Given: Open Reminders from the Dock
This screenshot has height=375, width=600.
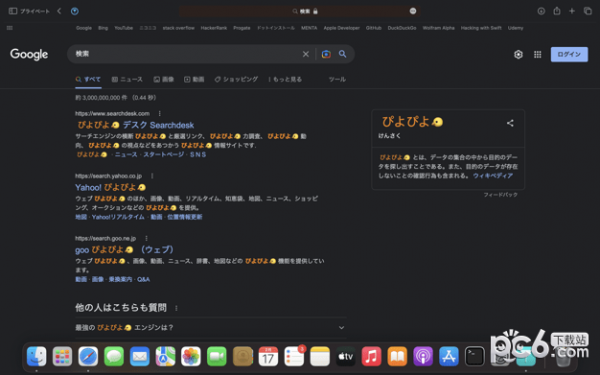Looking at the screenshot, I should (x=294, y=356).
